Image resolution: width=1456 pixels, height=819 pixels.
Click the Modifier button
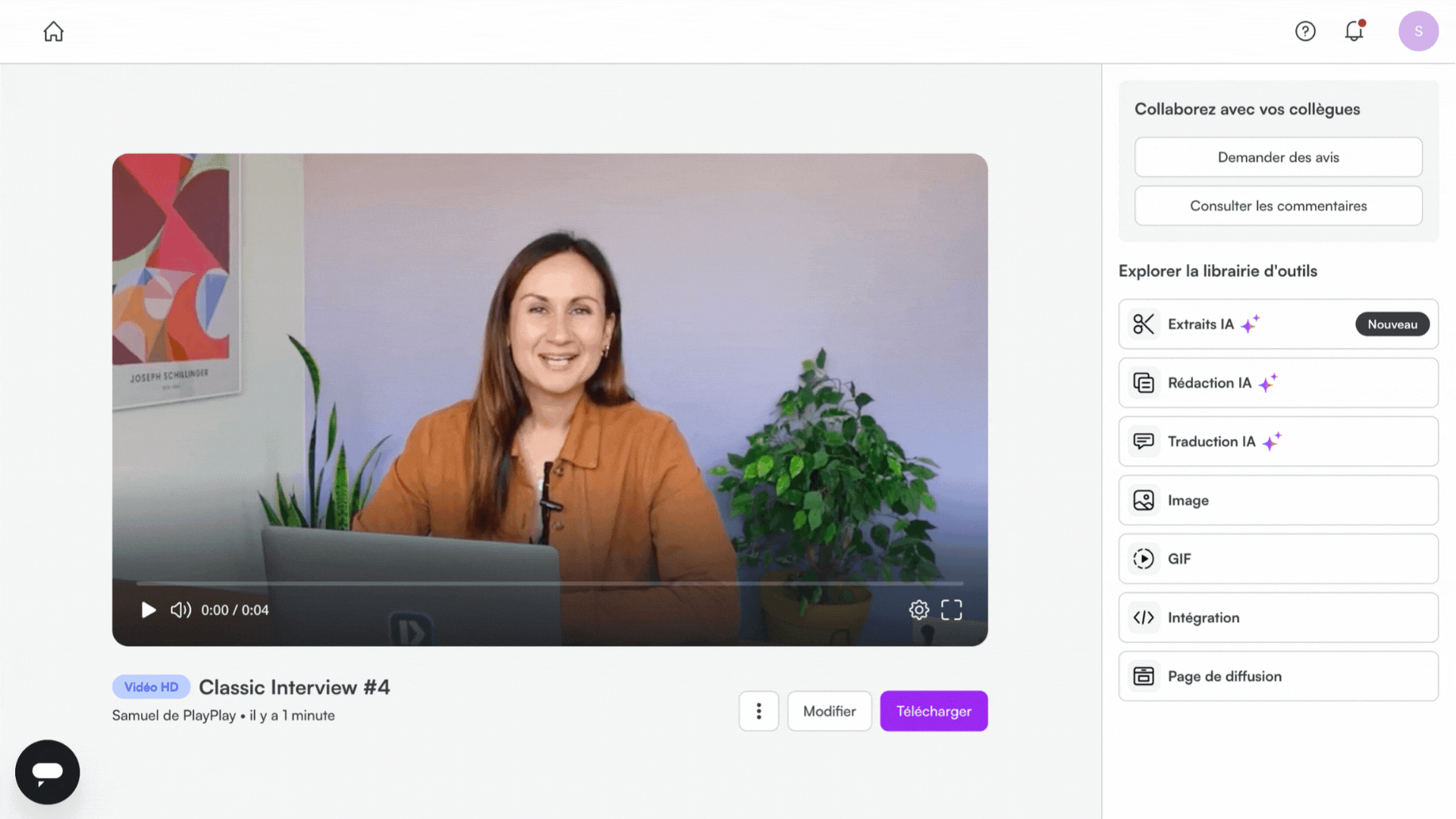click(x=829, y=711)
